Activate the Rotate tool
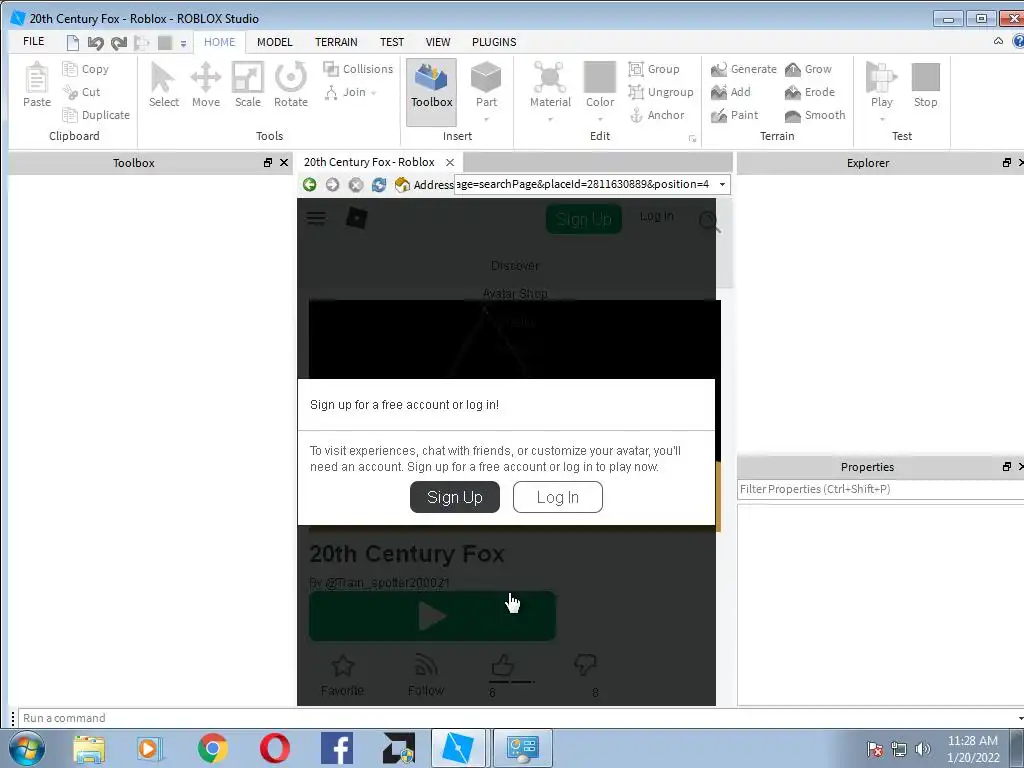1024x768 pixels. 291,85
